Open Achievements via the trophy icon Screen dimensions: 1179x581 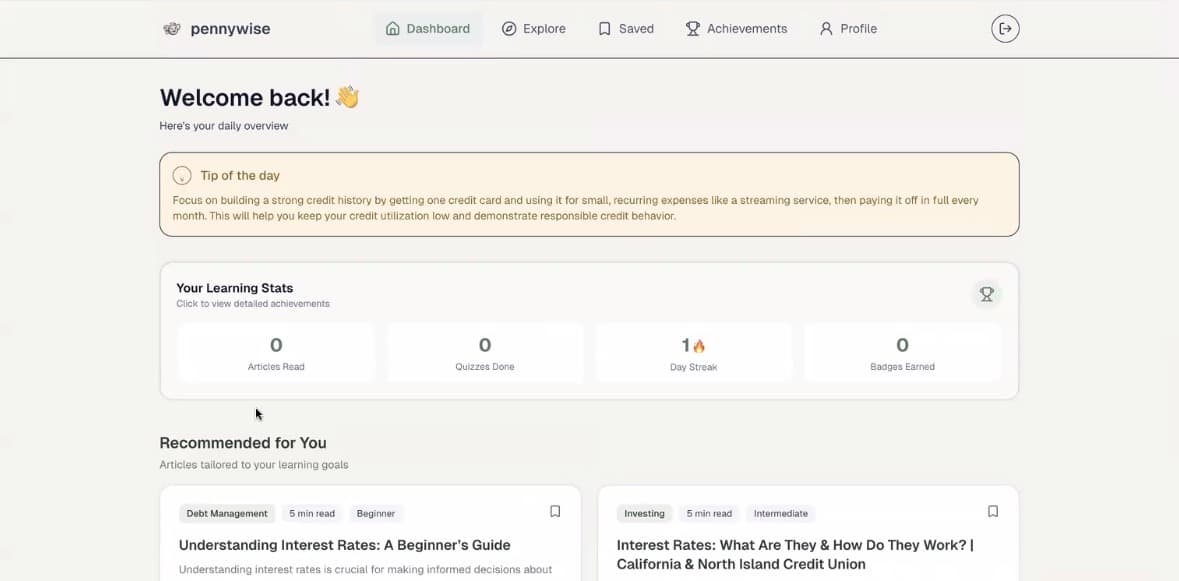(692, 28)
